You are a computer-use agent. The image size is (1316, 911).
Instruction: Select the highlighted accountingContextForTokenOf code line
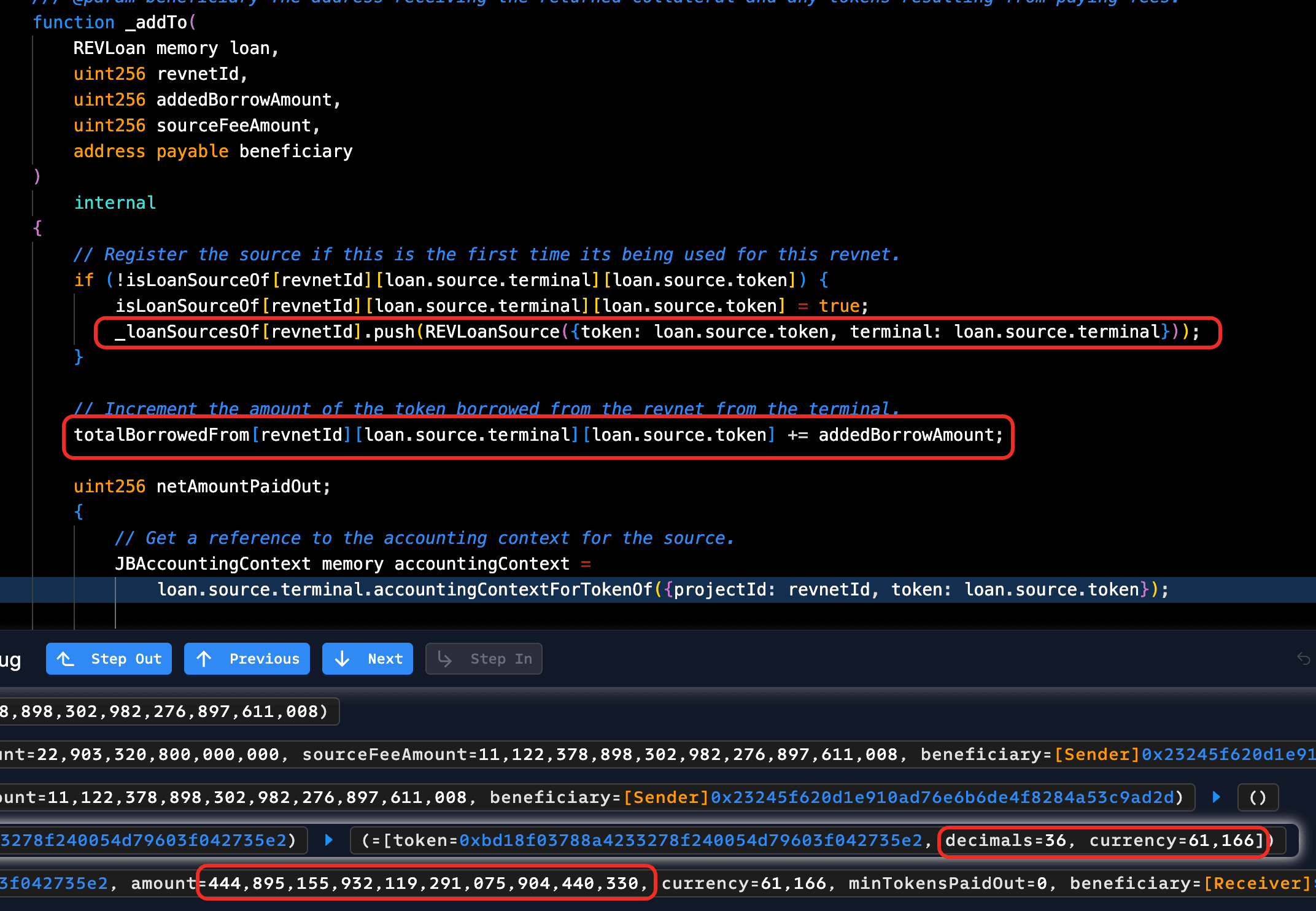pyautogui.click(x=663, y=589)
